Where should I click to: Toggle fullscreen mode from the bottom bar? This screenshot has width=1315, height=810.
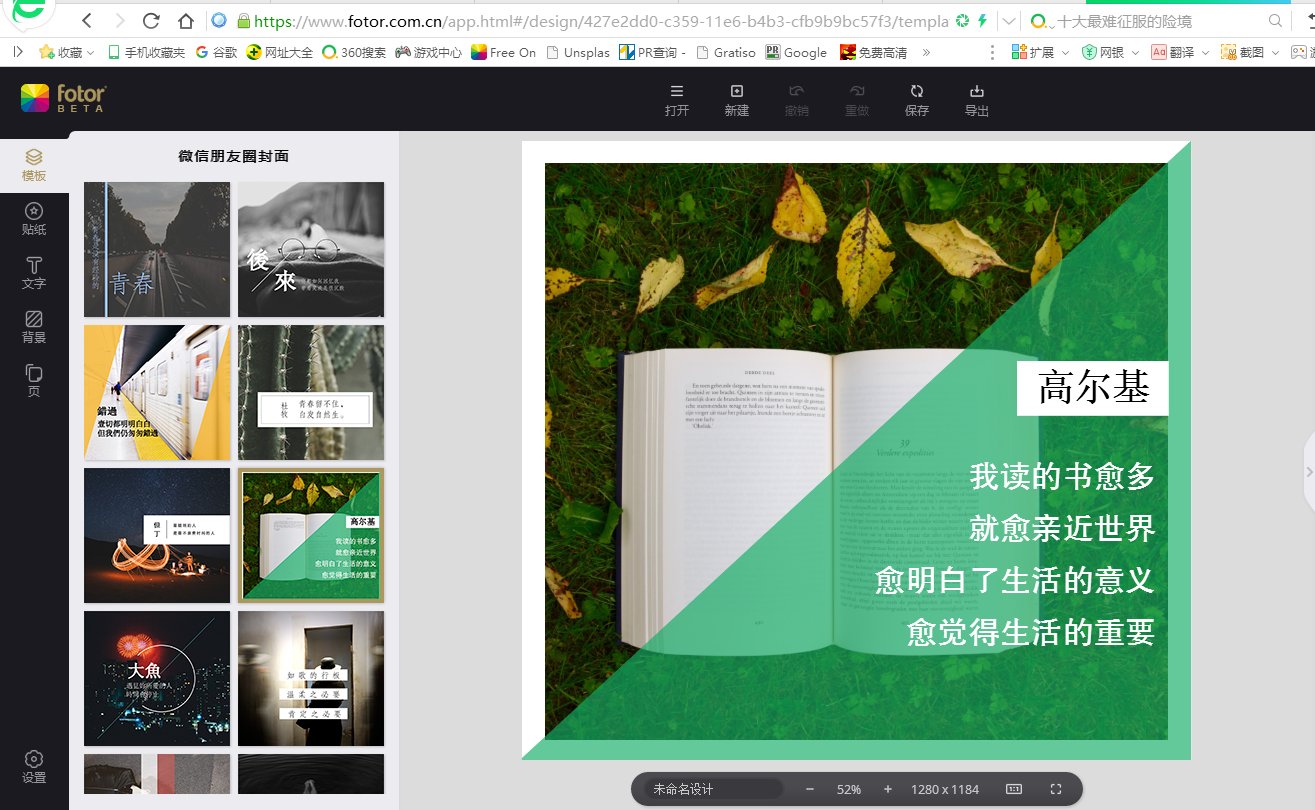click(x=1055, y=789)
